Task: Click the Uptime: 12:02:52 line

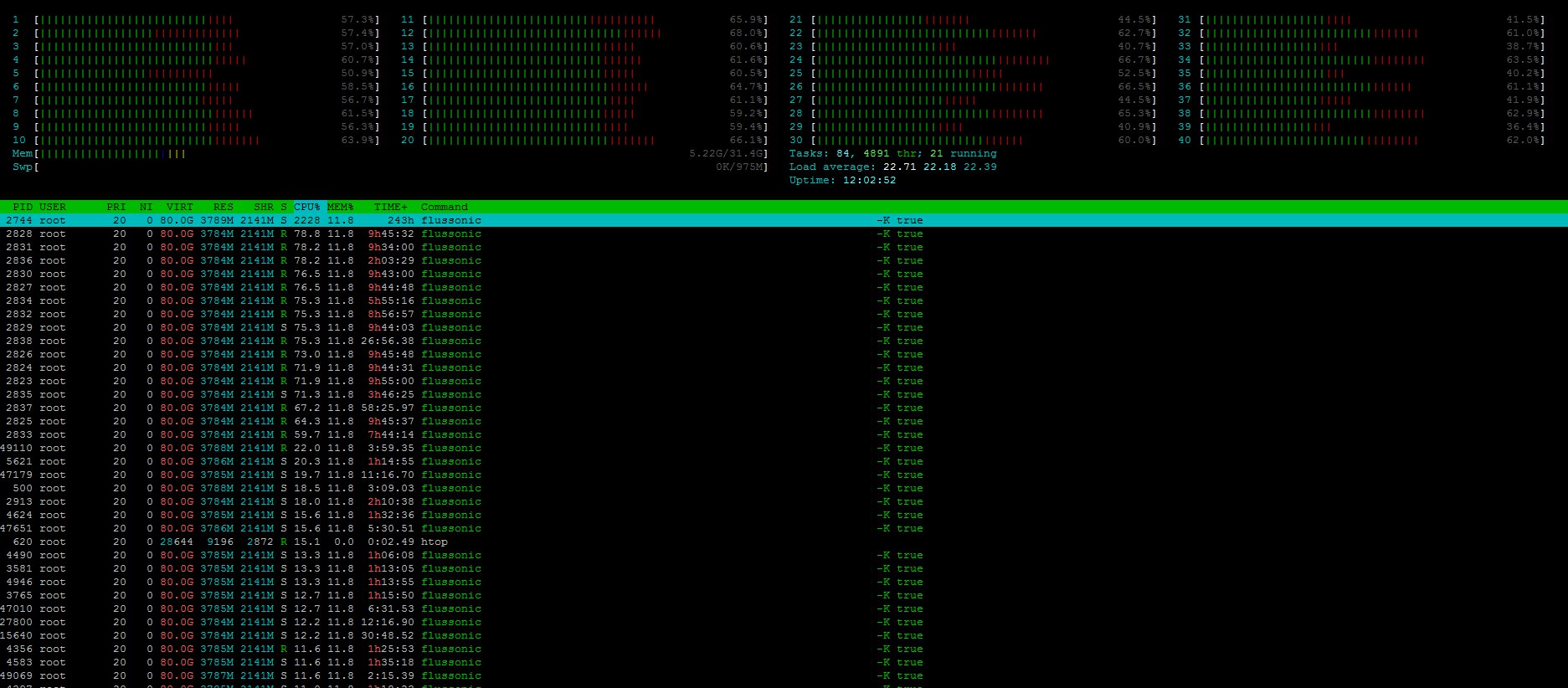Action: [x=842, y=180]
